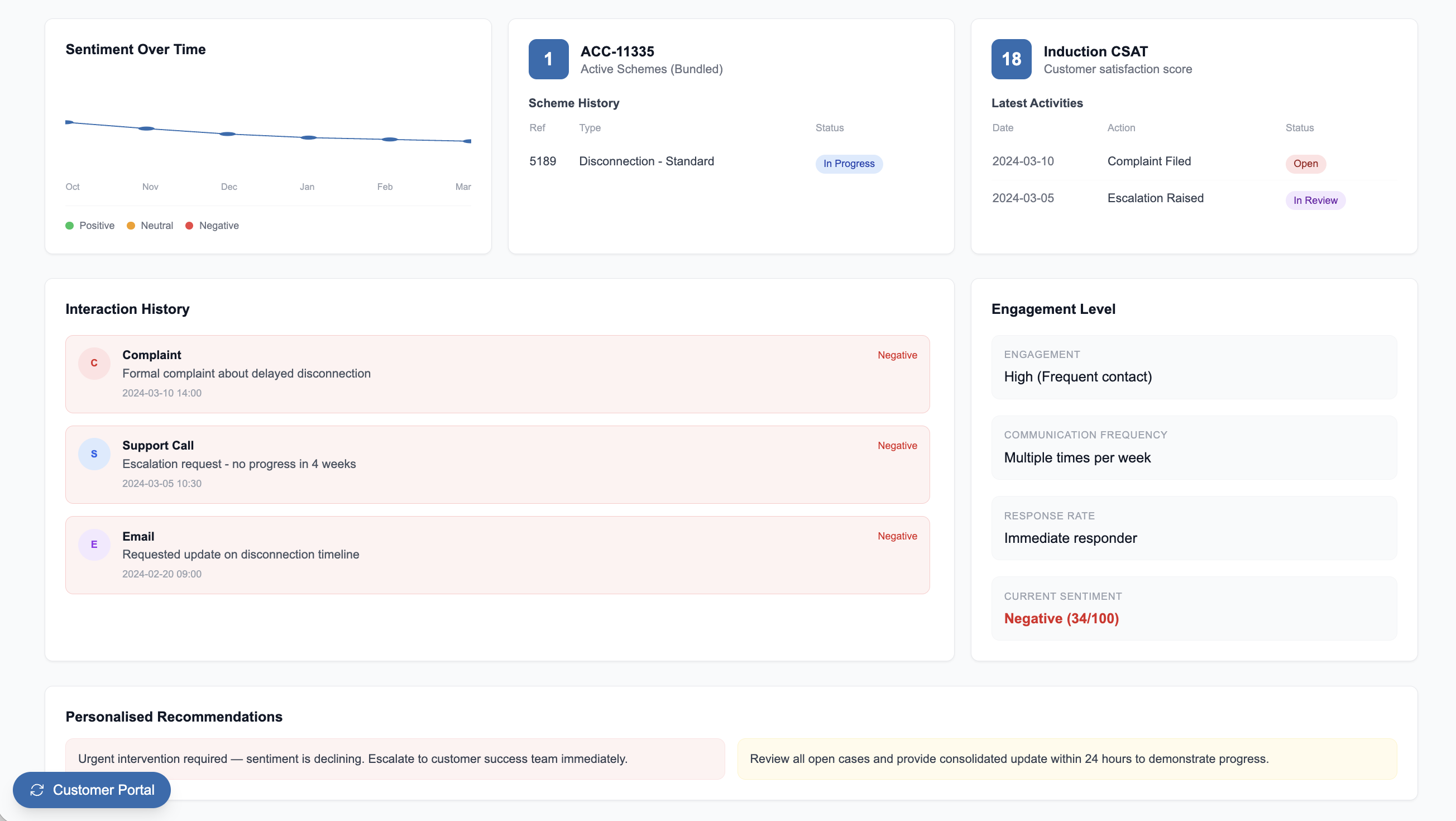Click the refresh icon in Customer Portal button

[x=37, y=790]
